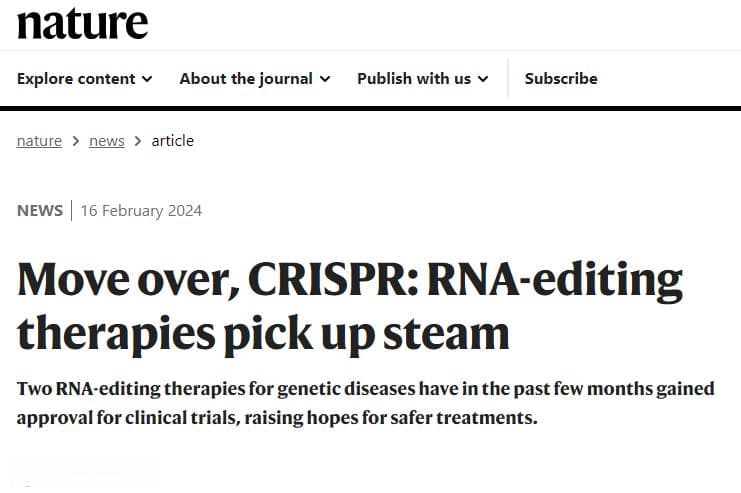Expand the About the journal chevron arrow
This screenshot has height=493, width=741.
325,79
